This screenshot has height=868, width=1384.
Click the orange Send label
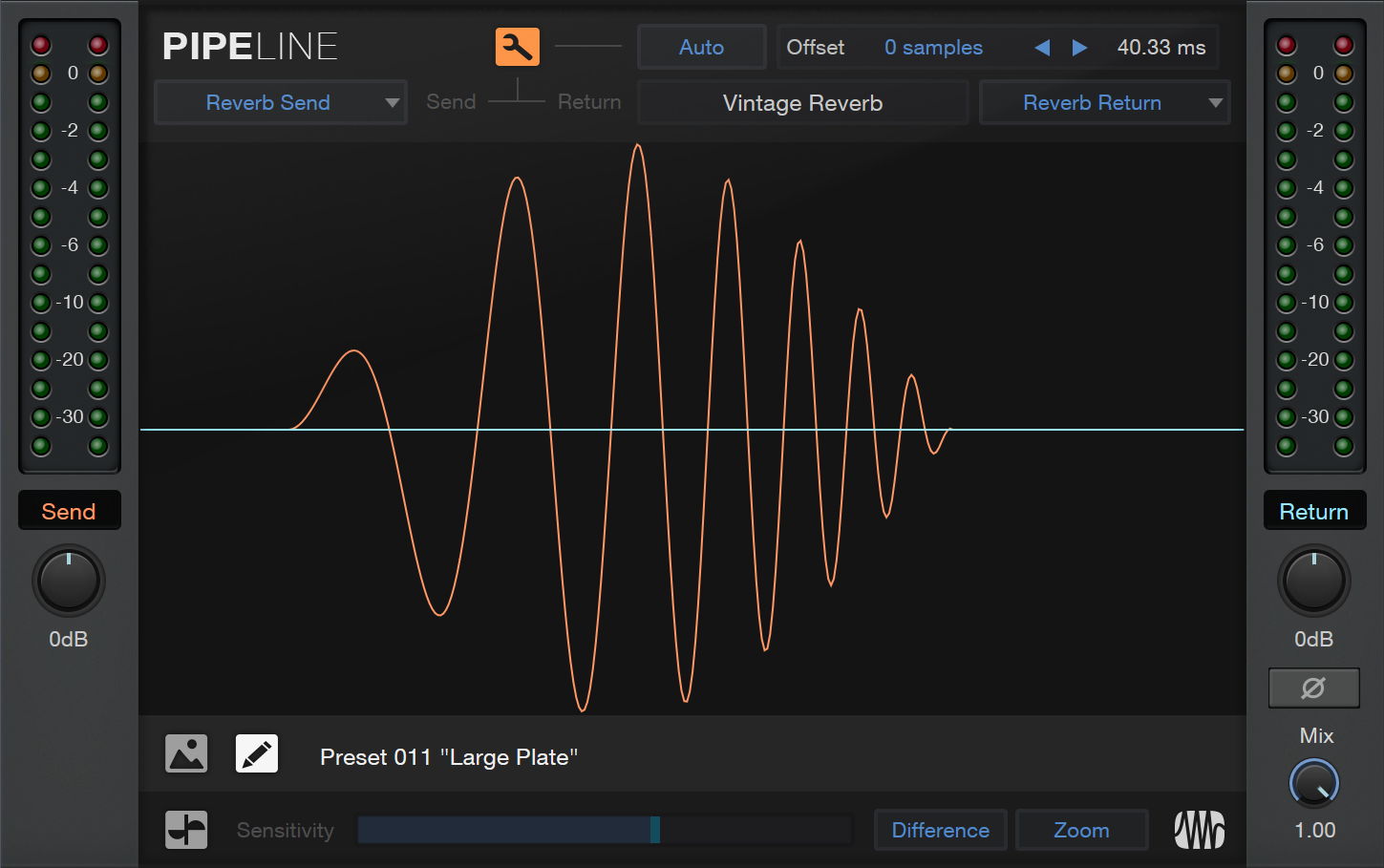pyautogui.click(x=69, y=511)
